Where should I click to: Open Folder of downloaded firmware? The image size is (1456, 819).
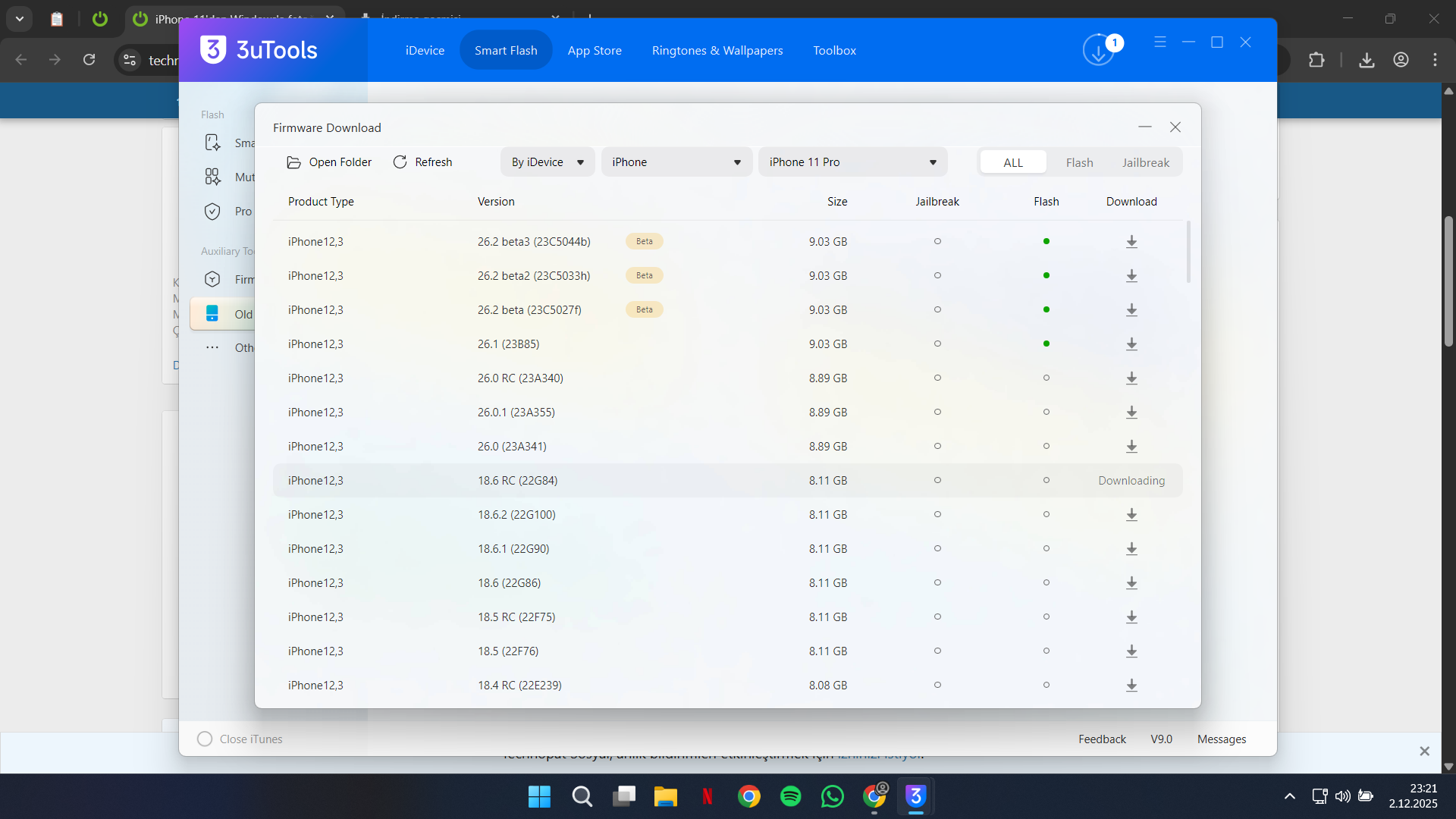[x=329, y=162]
